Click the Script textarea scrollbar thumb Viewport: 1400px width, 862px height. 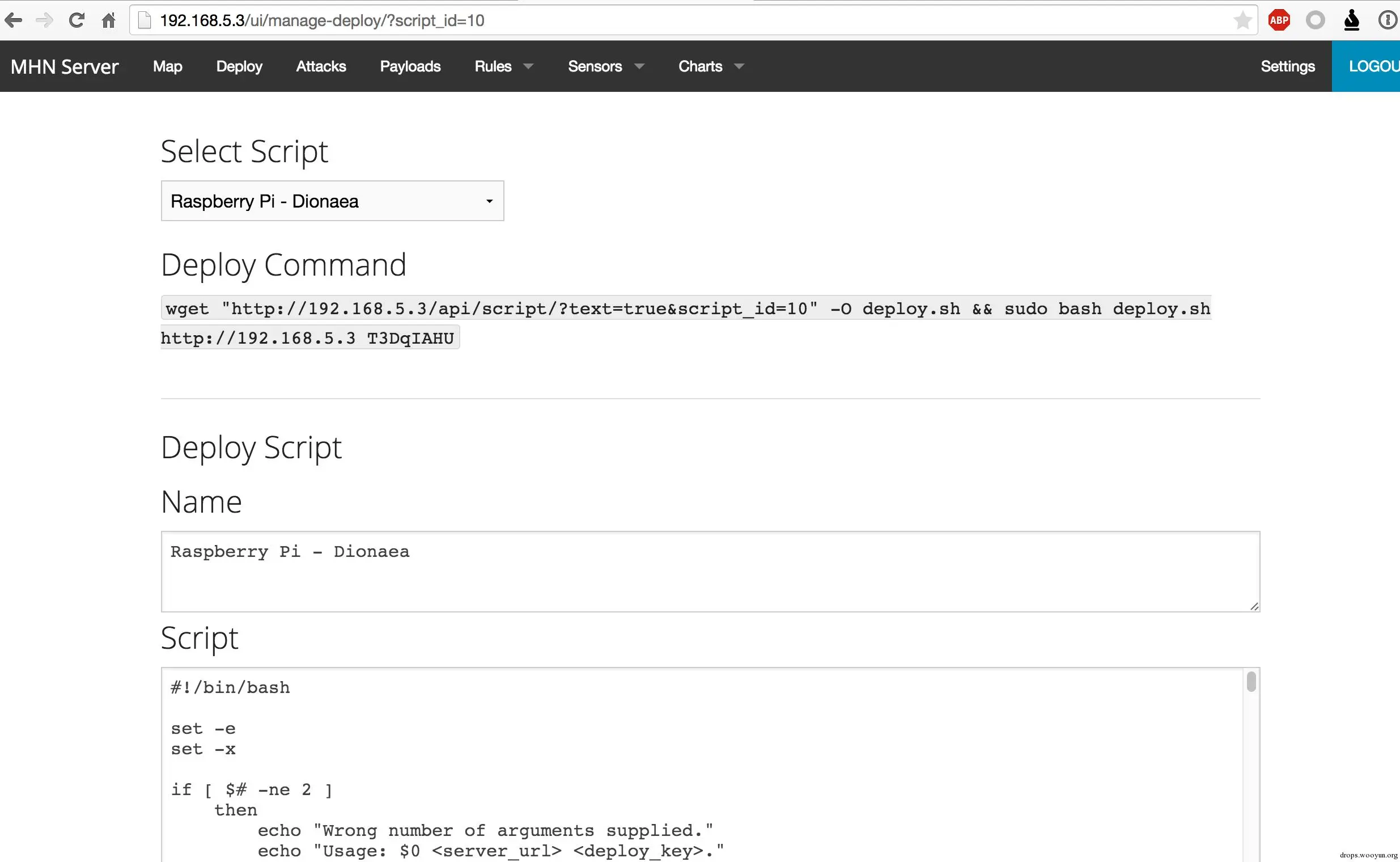coord(1251,682)
